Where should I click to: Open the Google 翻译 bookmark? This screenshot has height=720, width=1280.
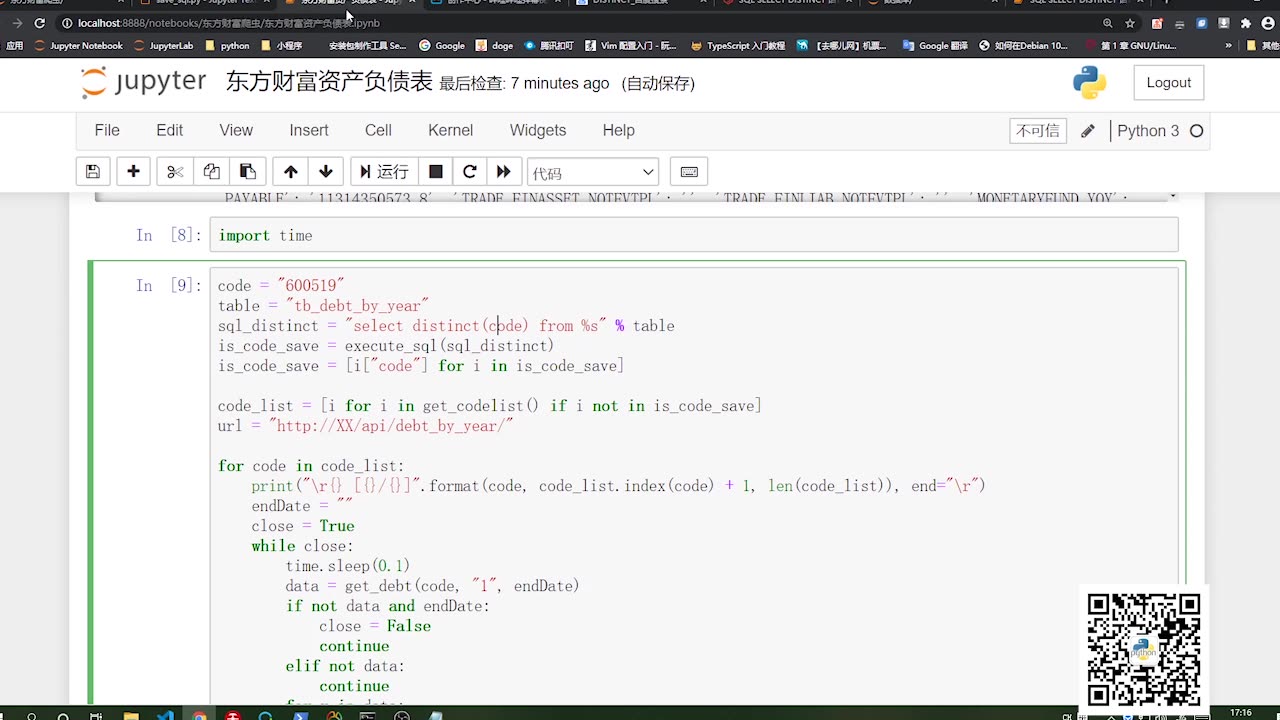936,46
